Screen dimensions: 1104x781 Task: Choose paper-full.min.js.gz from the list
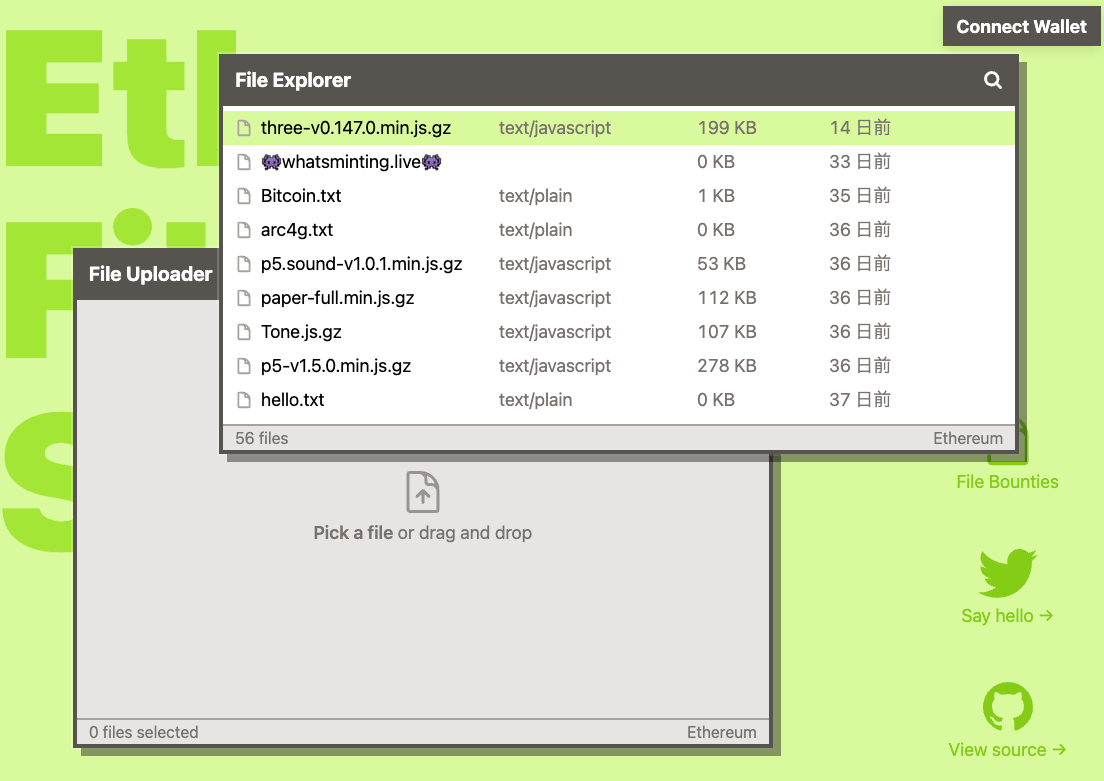[337, 298]
